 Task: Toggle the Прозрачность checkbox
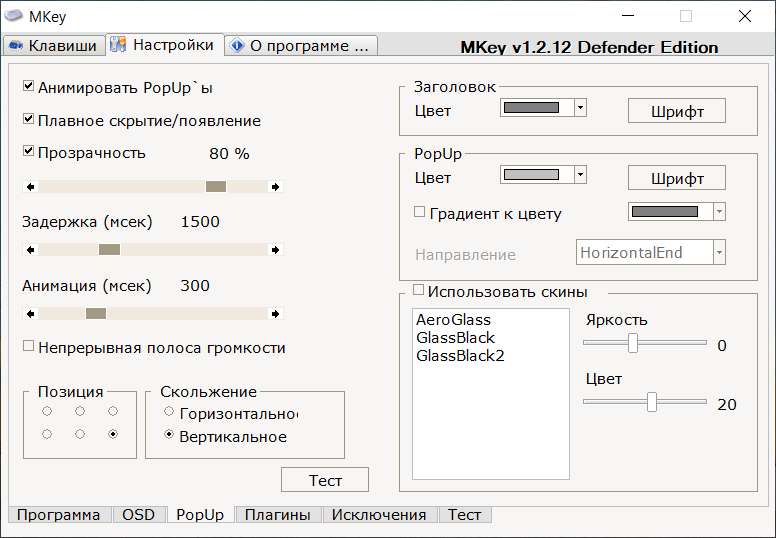coord(28,151)
